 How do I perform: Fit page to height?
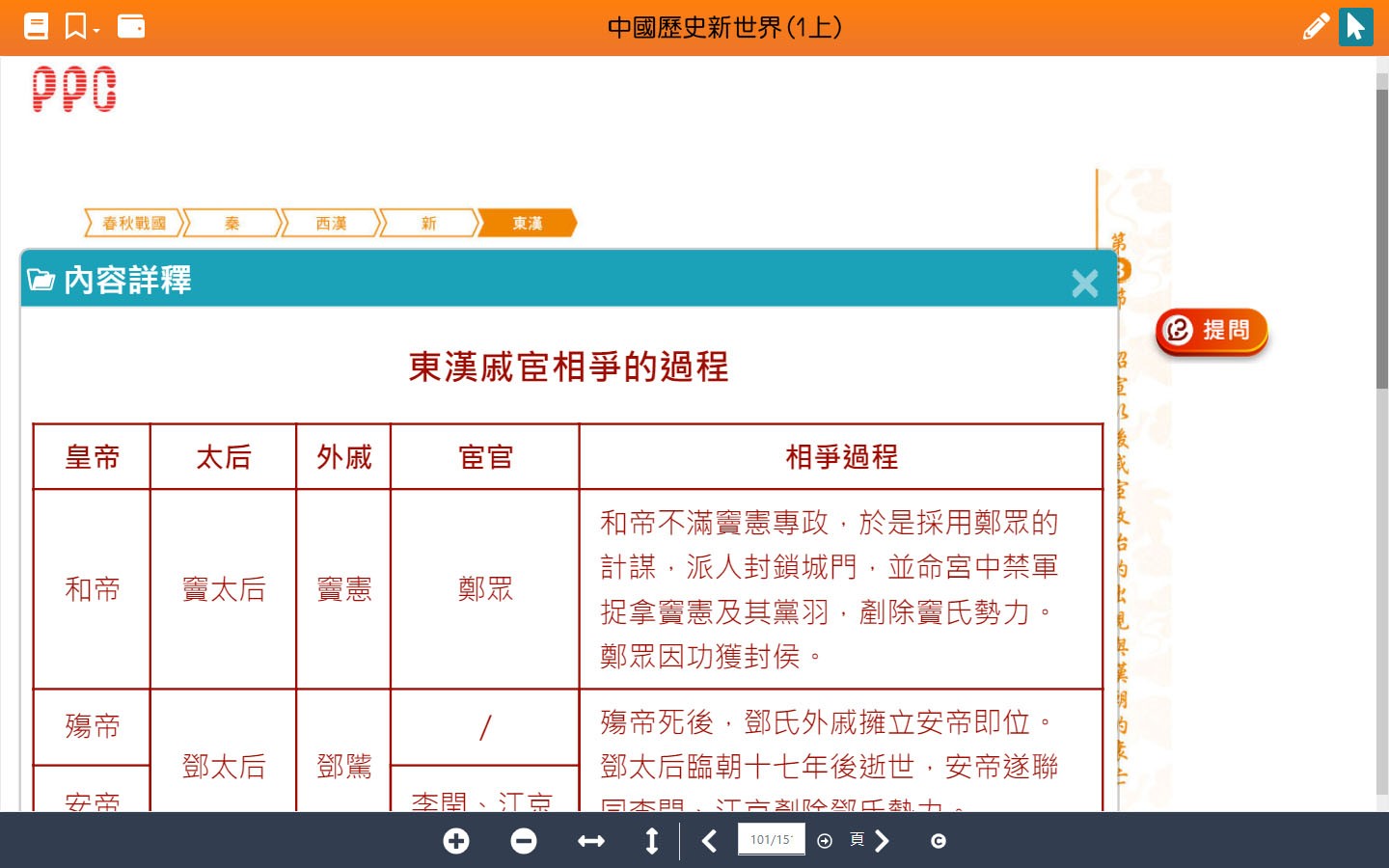[652, 841]
